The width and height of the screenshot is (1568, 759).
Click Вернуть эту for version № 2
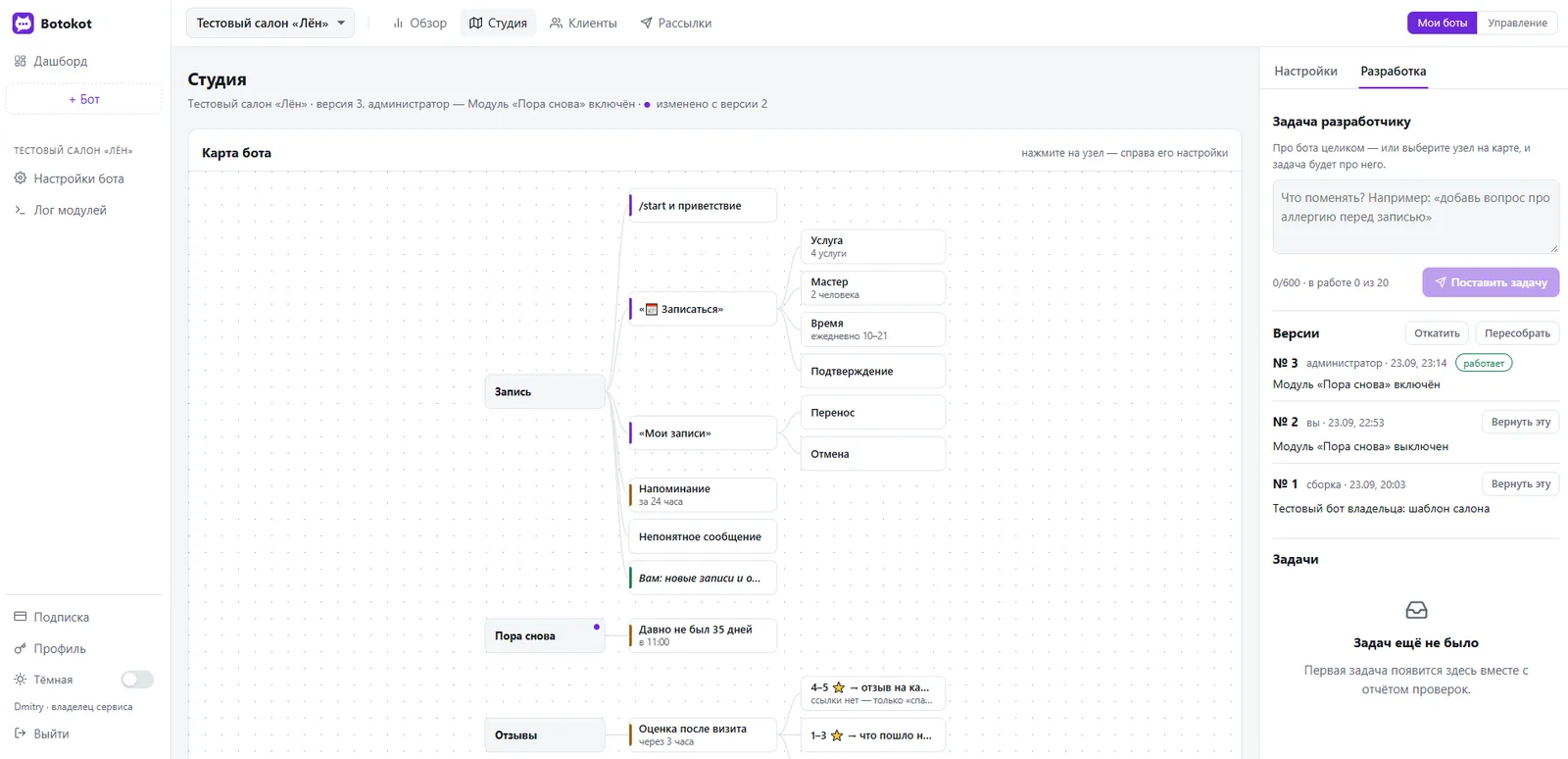point(1520,422)
